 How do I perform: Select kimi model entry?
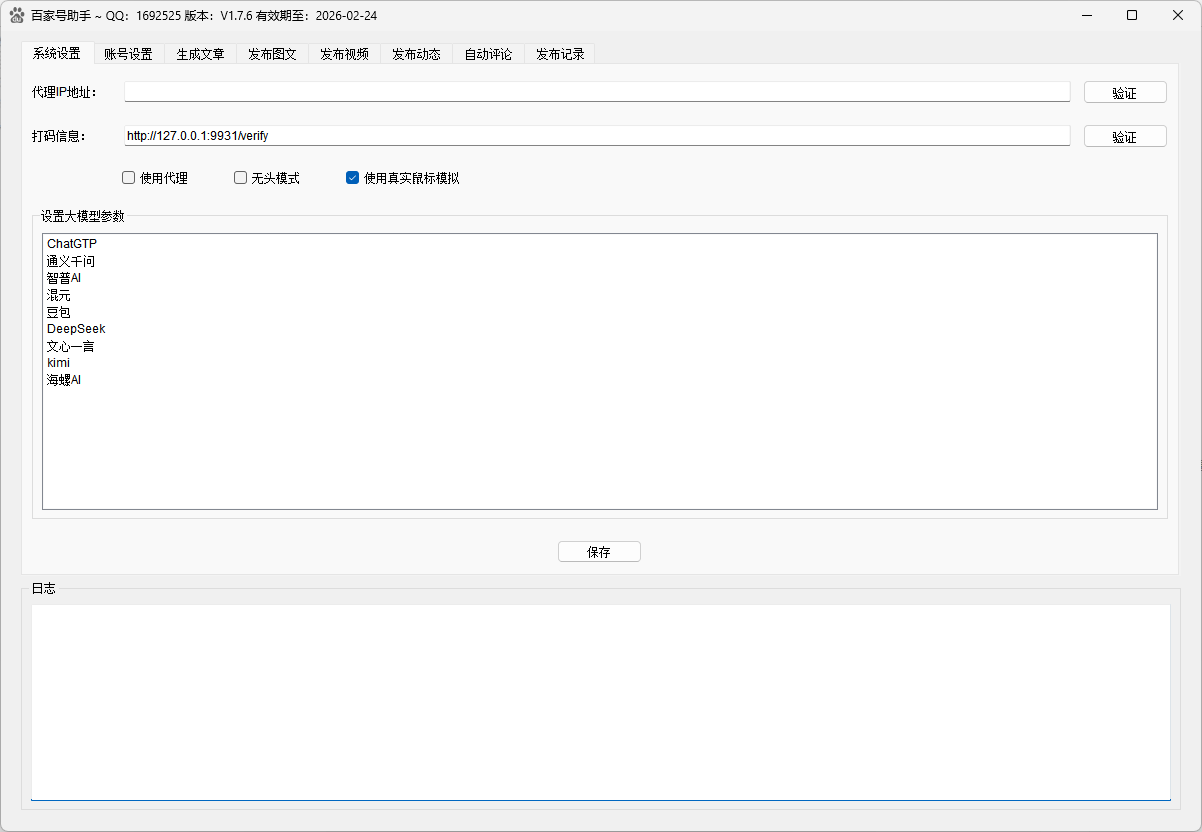58,362
